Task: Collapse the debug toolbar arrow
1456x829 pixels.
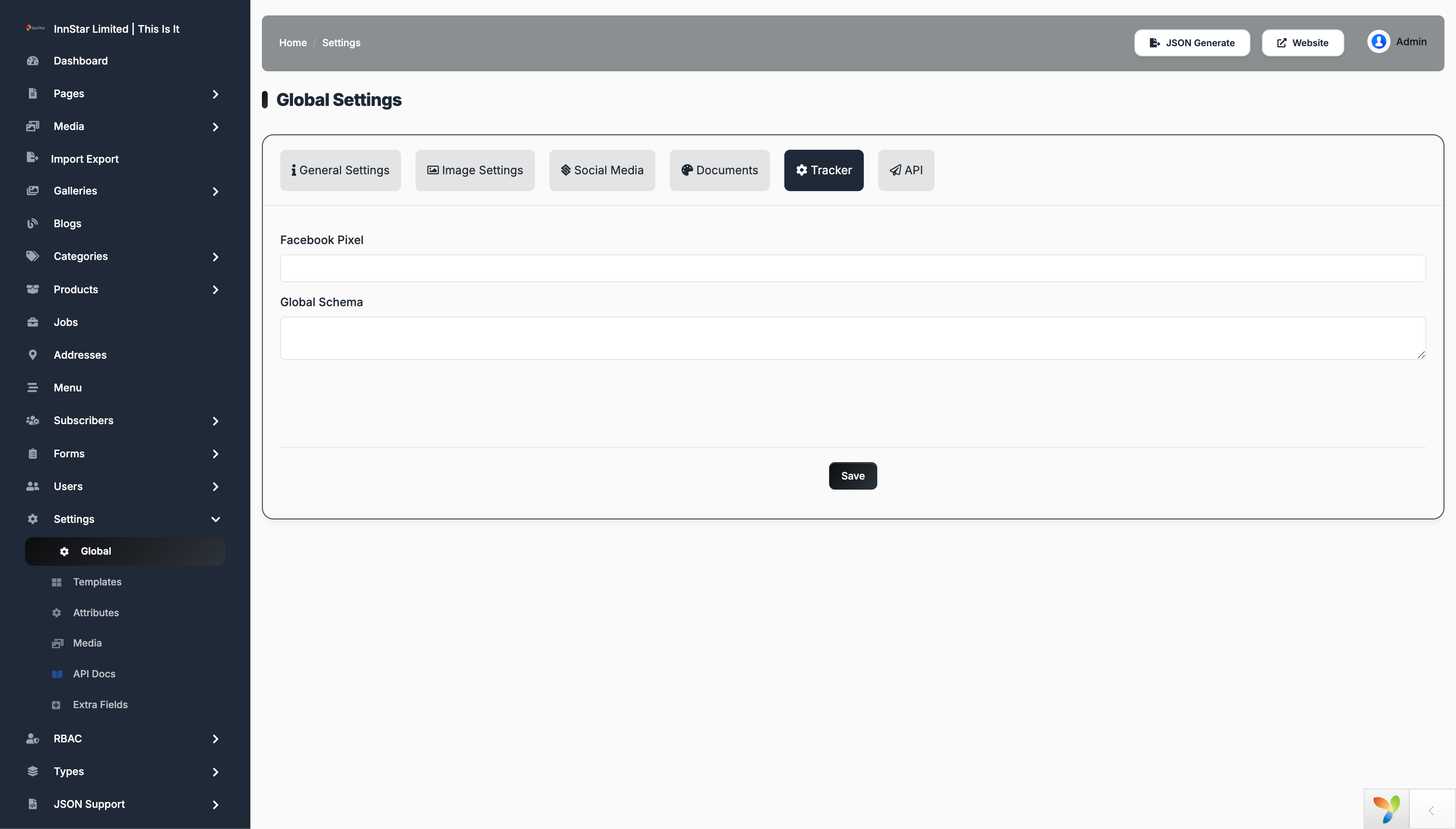Action: tap(1431, 810)
